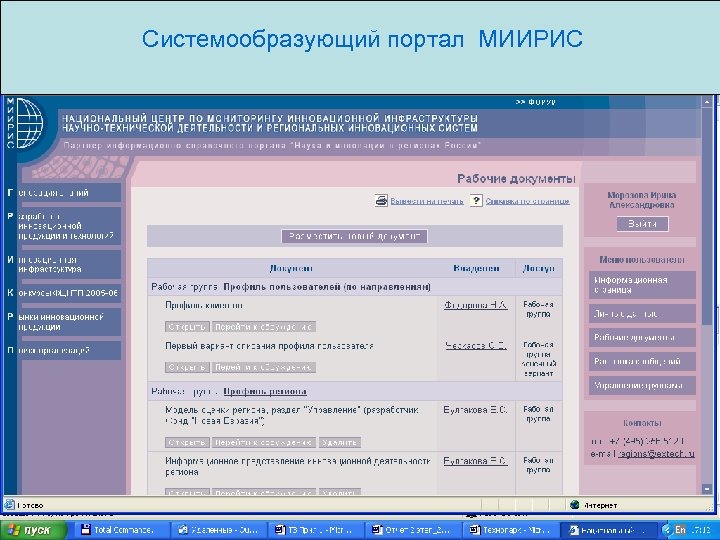Open the Профиль региона work group link
The image size is (720, 540).
[x=265, y=391]
